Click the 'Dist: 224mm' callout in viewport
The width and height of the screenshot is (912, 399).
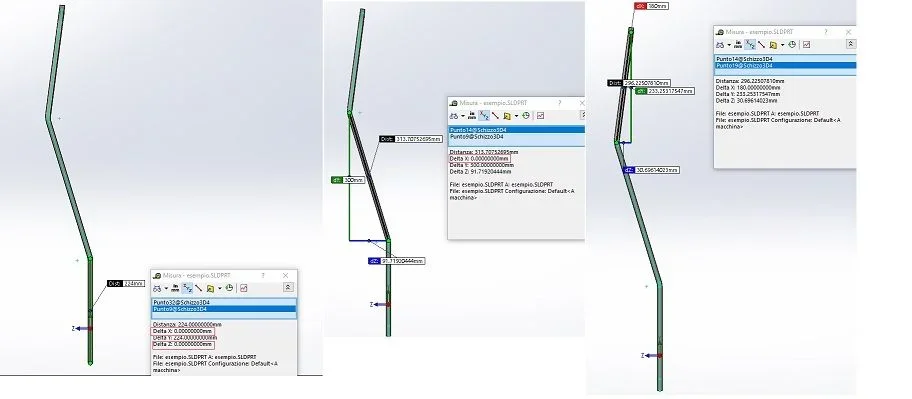[126, 284]
